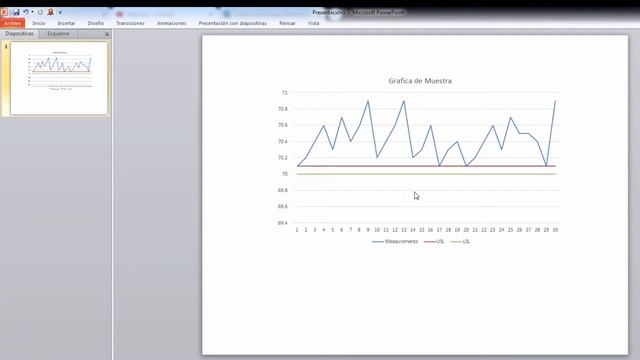Click the axis label 13 on horizontal axis
This screenshot has height=360, width=640.
(x=404, y=230)
